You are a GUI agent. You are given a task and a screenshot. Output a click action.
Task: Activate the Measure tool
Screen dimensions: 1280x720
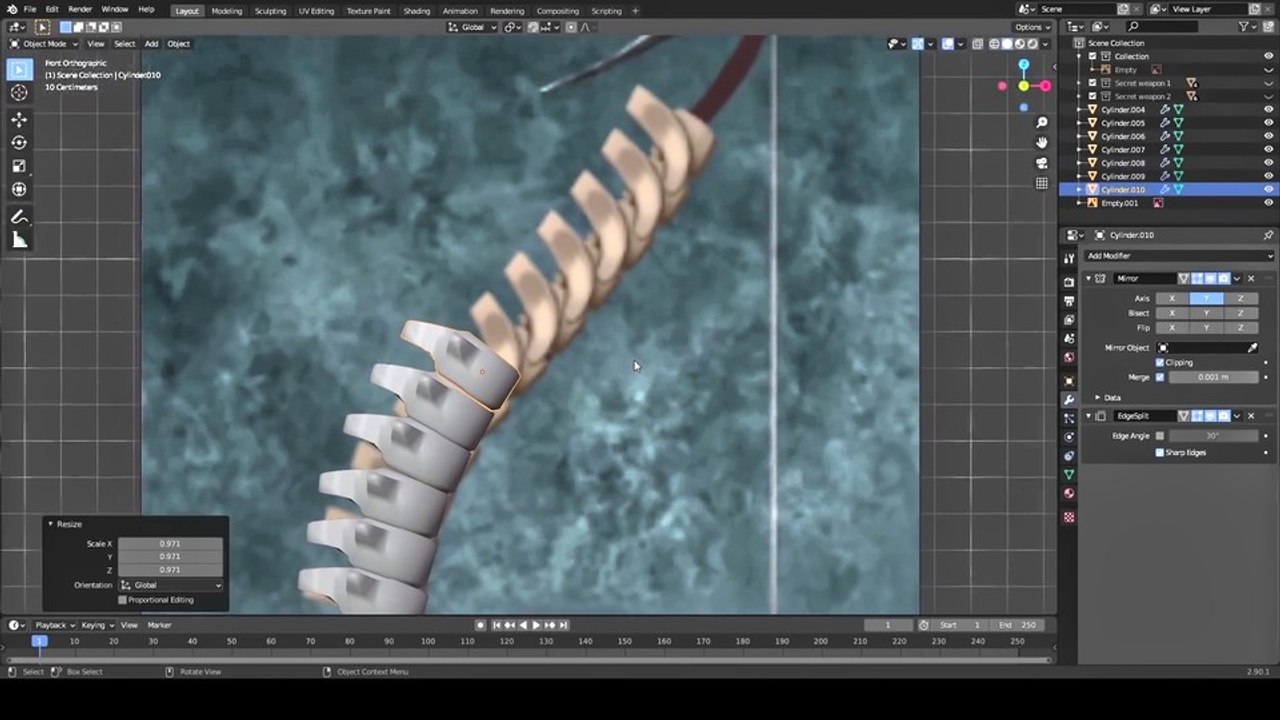tap(19, 240)
